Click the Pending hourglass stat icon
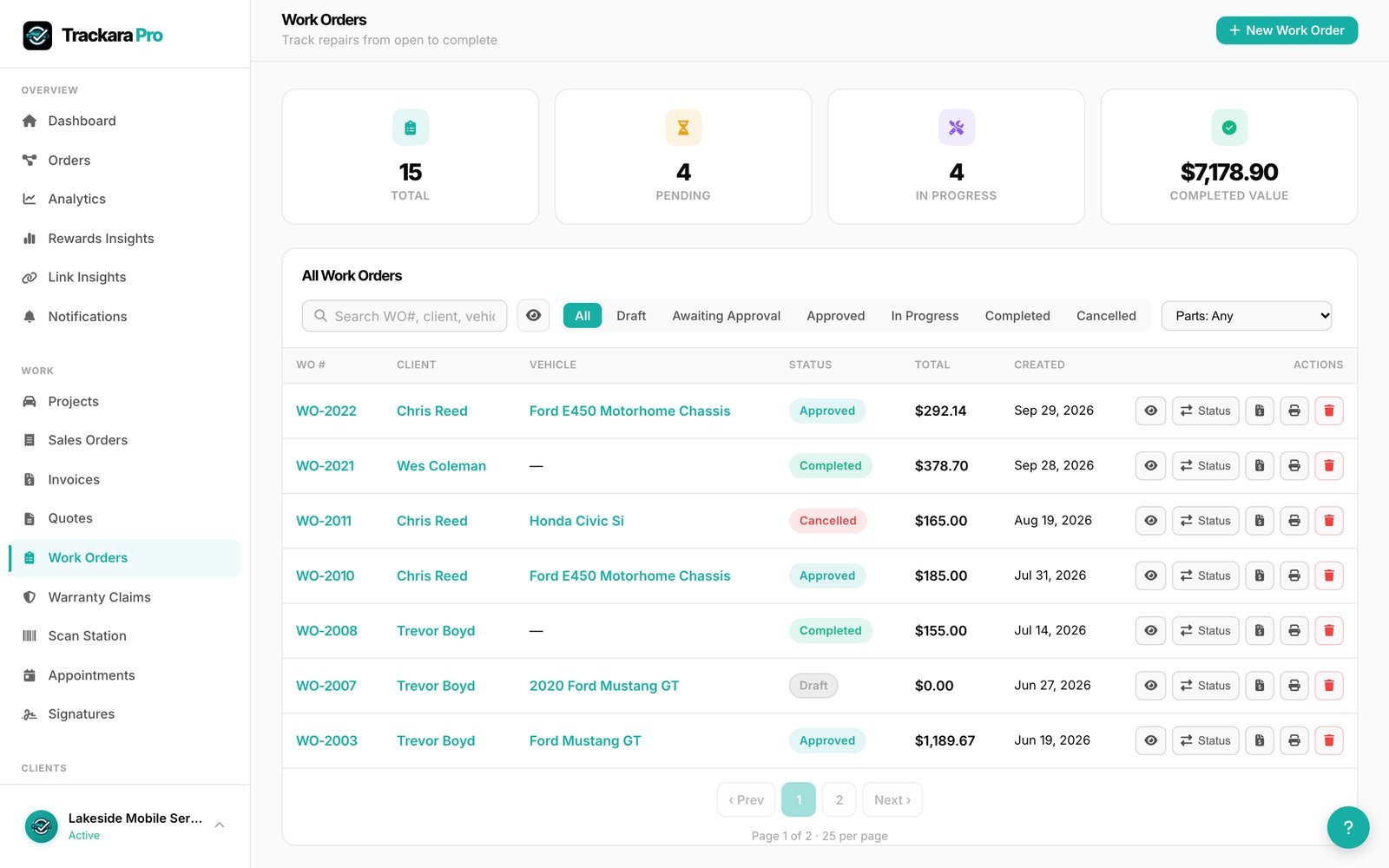The width and height of the screenshot is (1389, 868). click(683, 128)
